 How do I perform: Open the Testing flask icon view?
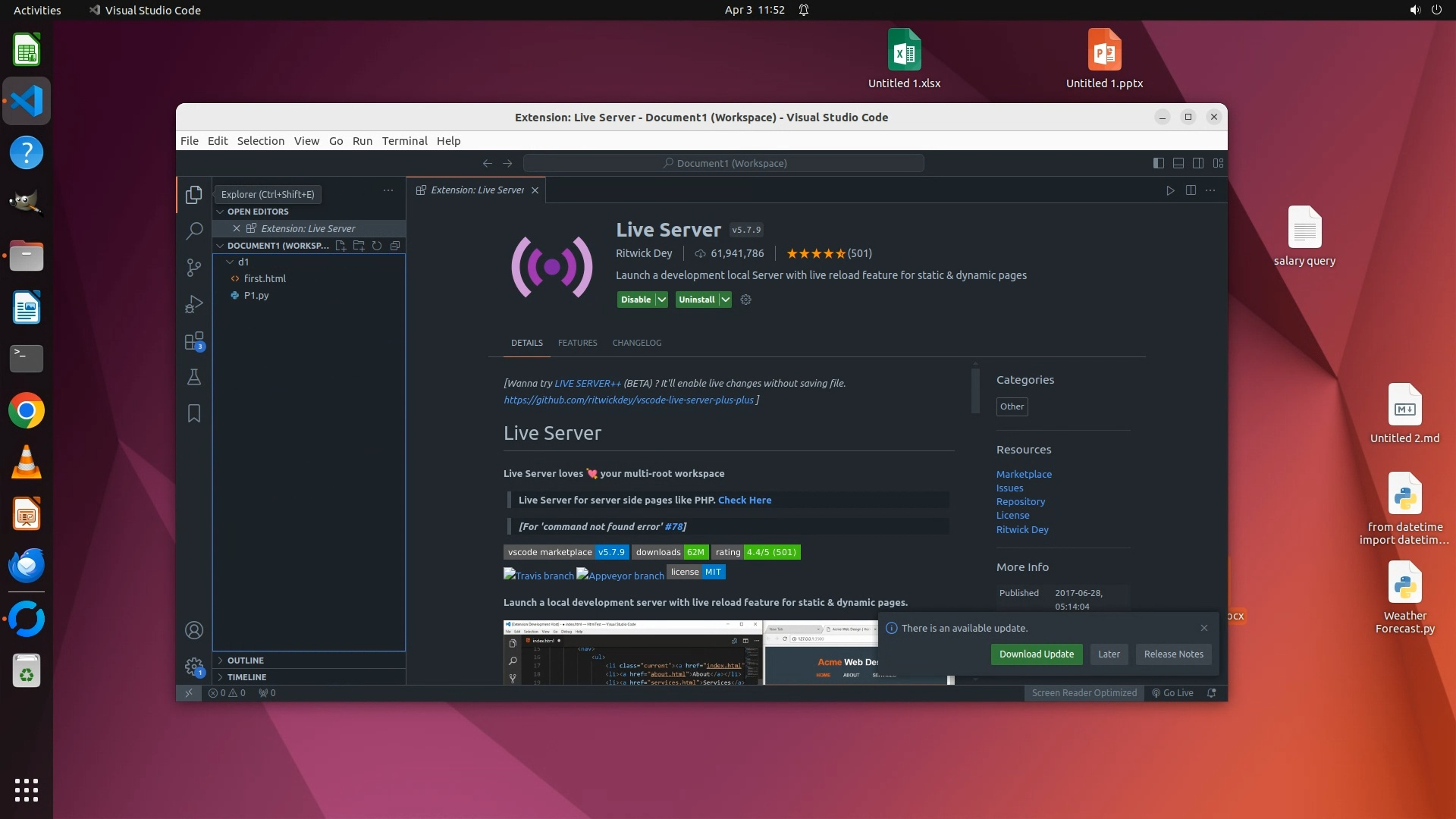[194, 377]
